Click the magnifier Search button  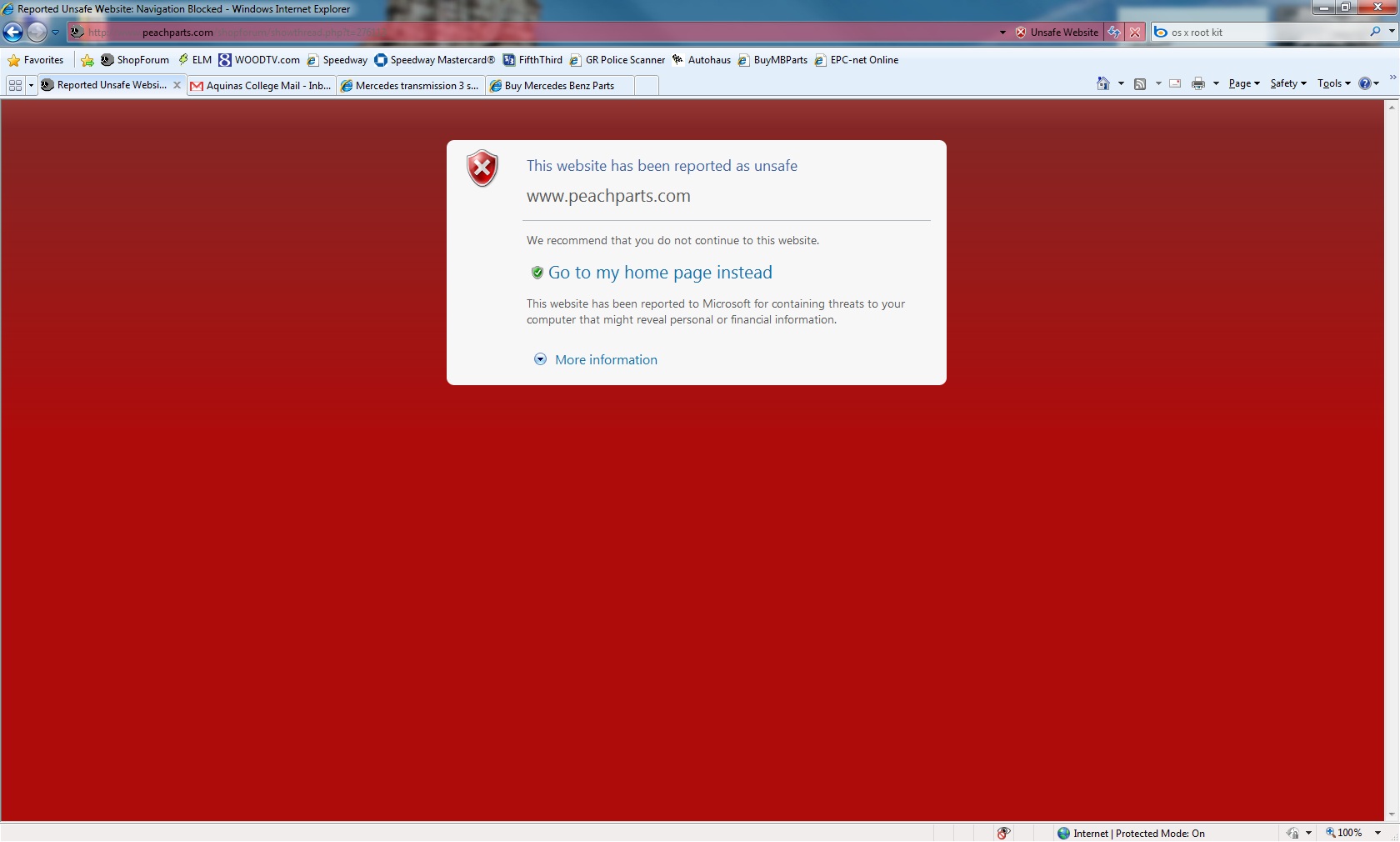1375,32
